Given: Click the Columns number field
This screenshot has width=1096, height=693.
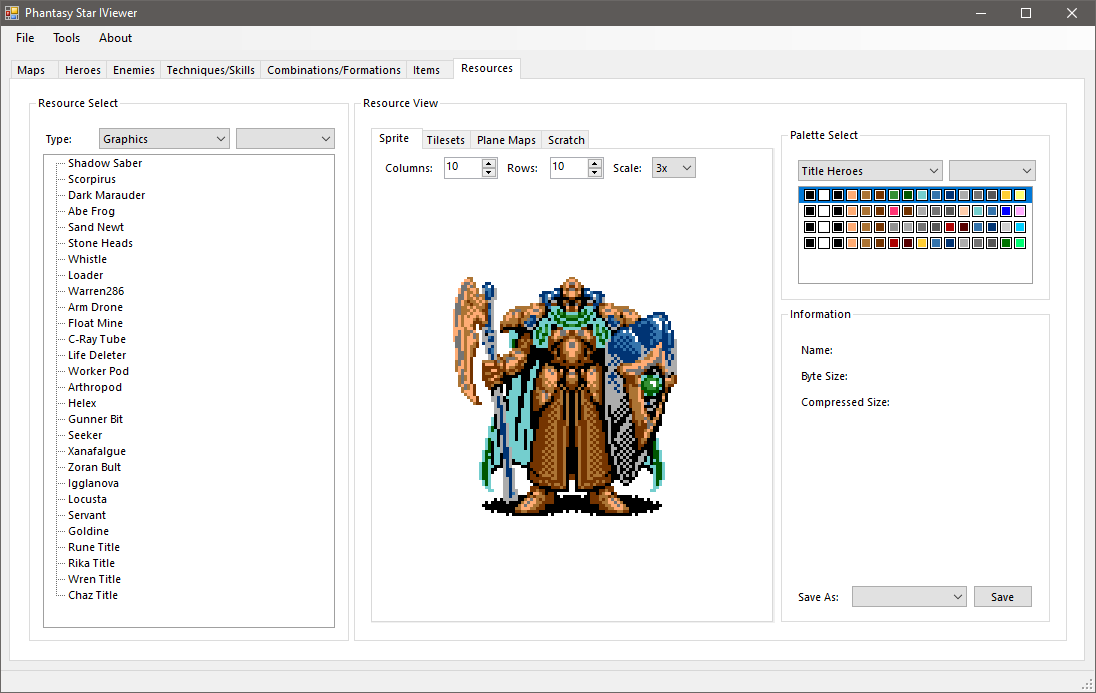Looking at the screenshot, I should click(x=462, y=167).
